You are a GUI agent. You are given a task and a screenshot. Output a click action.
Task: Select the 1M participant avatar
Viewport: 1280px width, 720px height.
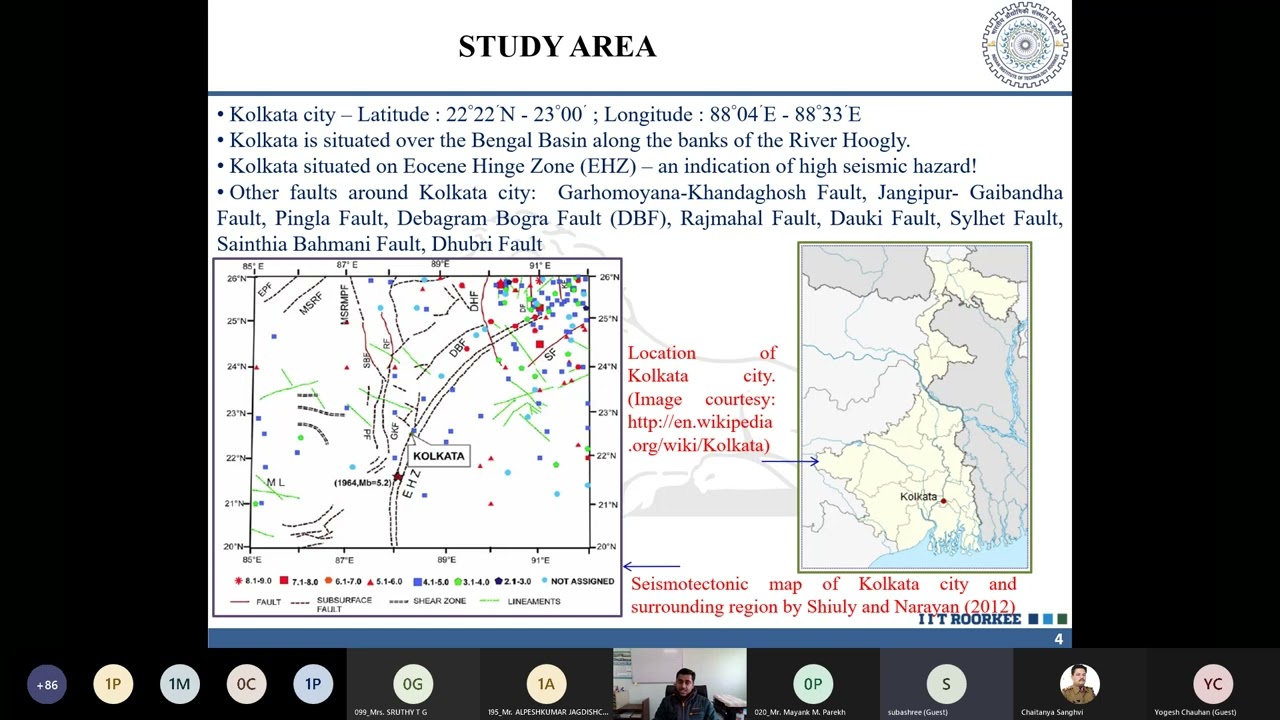[180, 685]
